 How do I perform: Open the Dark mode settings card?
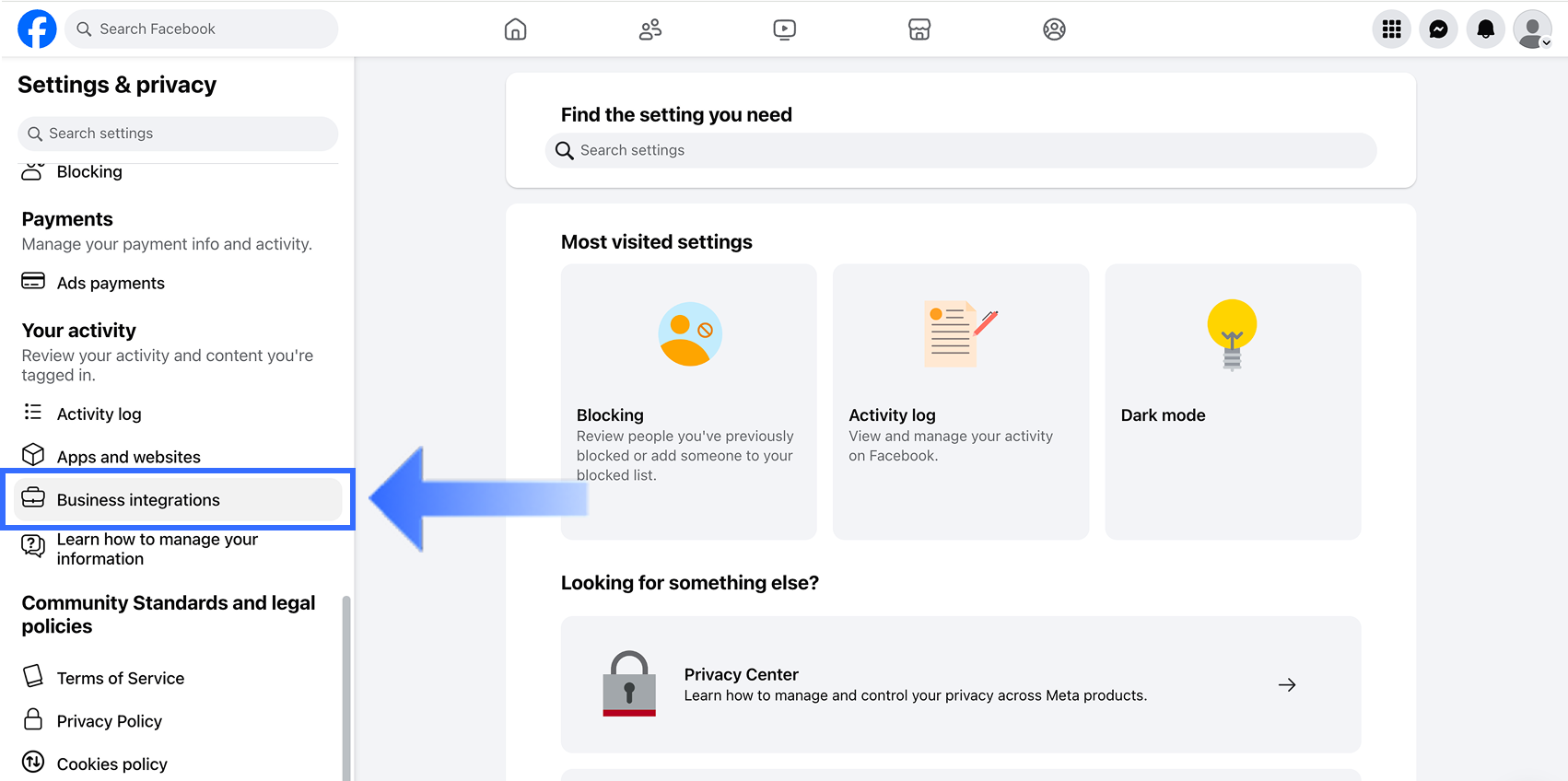point(1233,402)
